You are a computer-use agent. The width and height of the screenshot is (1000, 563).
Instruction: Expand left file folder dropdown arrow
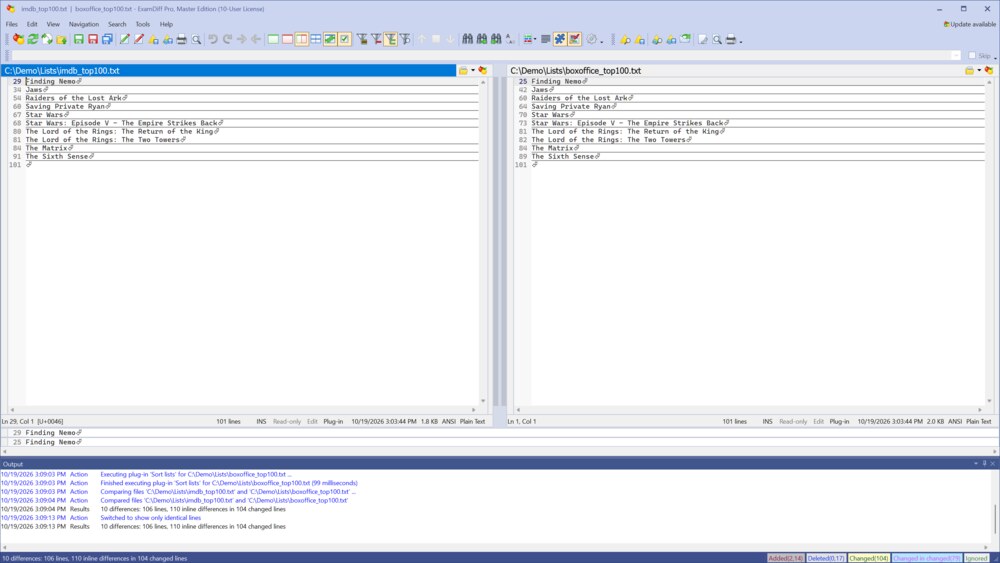tap(473, 71)
